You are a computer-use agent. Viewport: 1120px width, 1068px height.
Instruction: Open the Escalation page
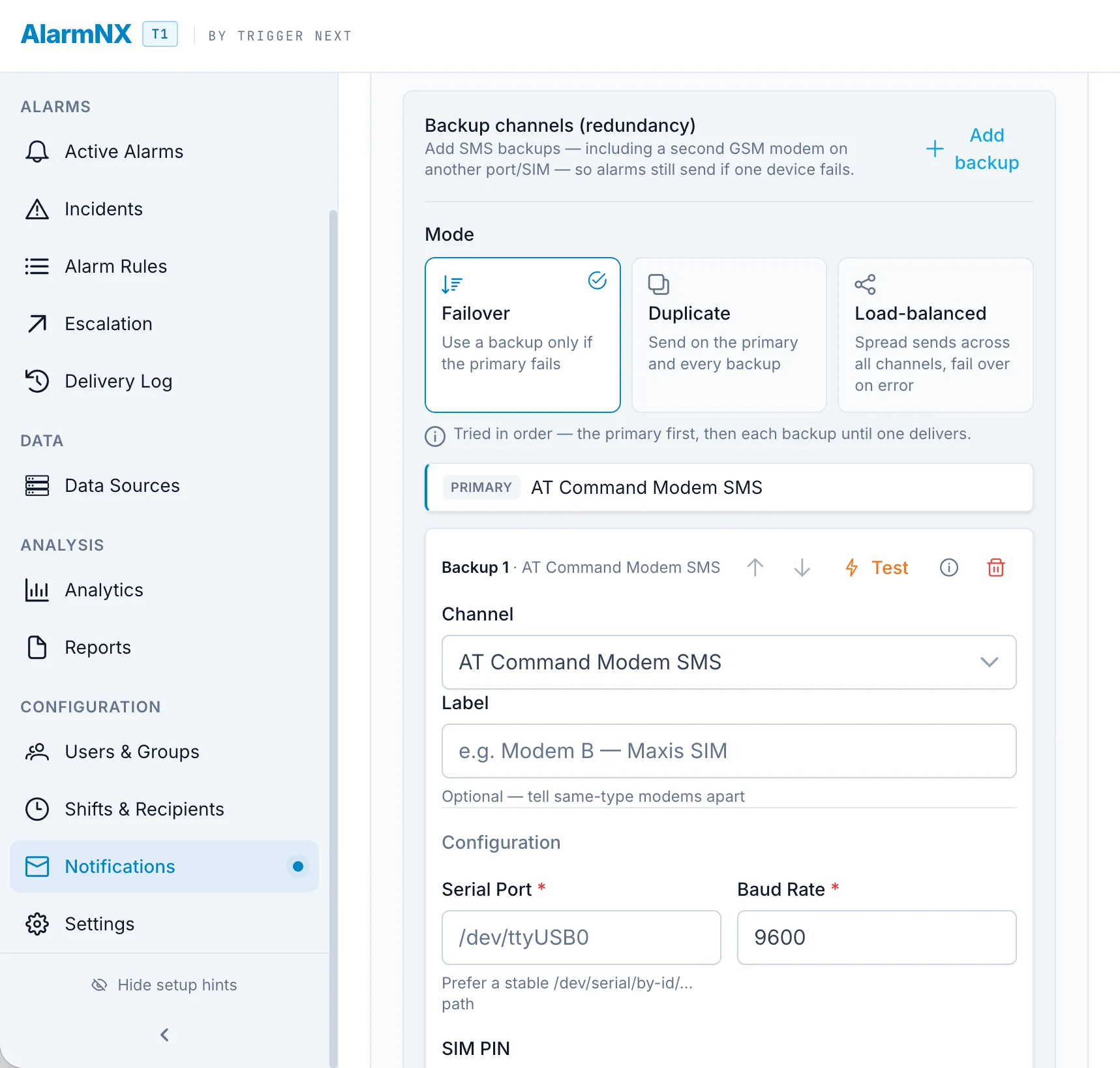[x=164, y=324]
